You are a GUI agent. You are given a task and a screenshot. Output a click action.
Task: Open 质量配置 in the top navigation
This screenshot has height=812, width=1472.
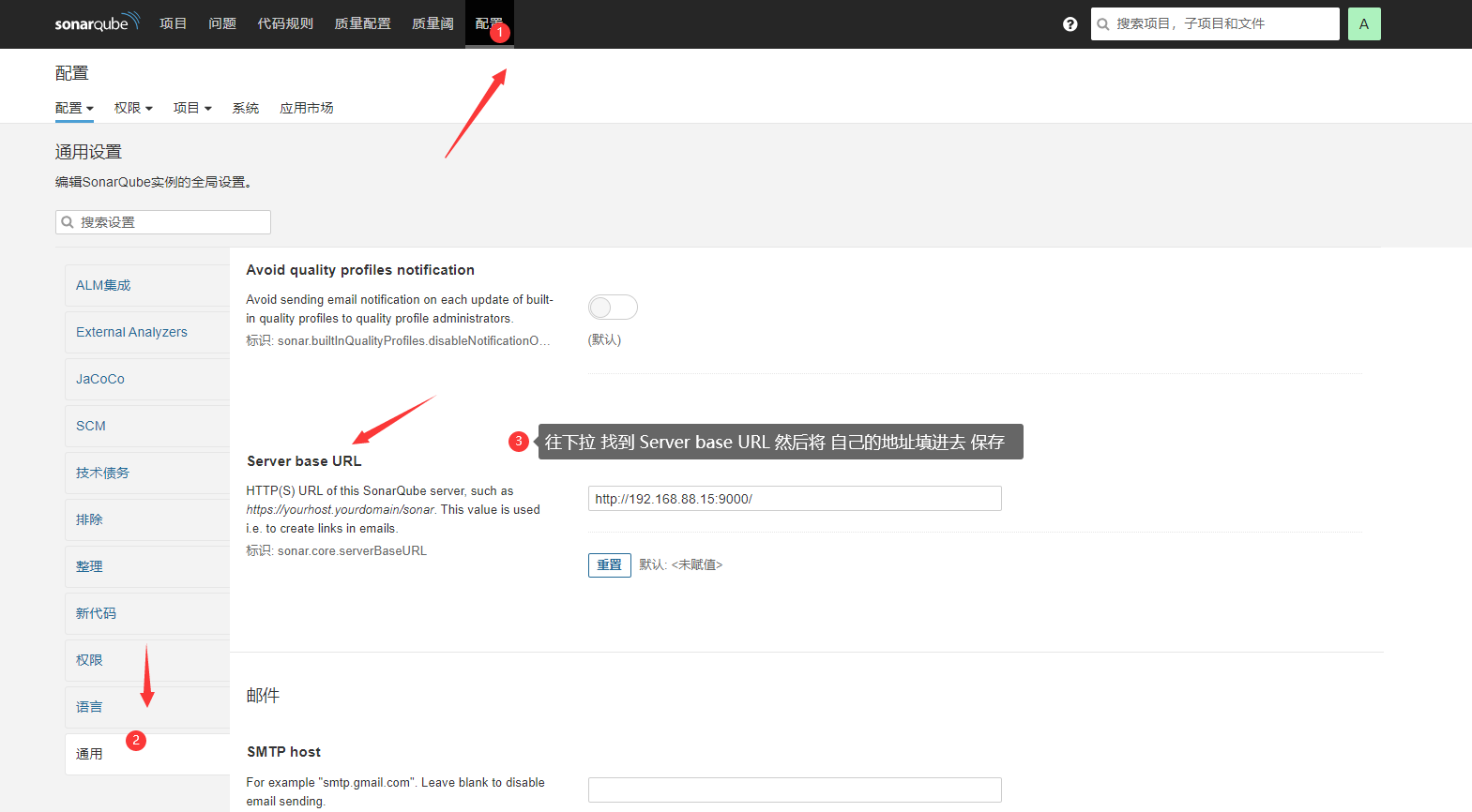362,23
